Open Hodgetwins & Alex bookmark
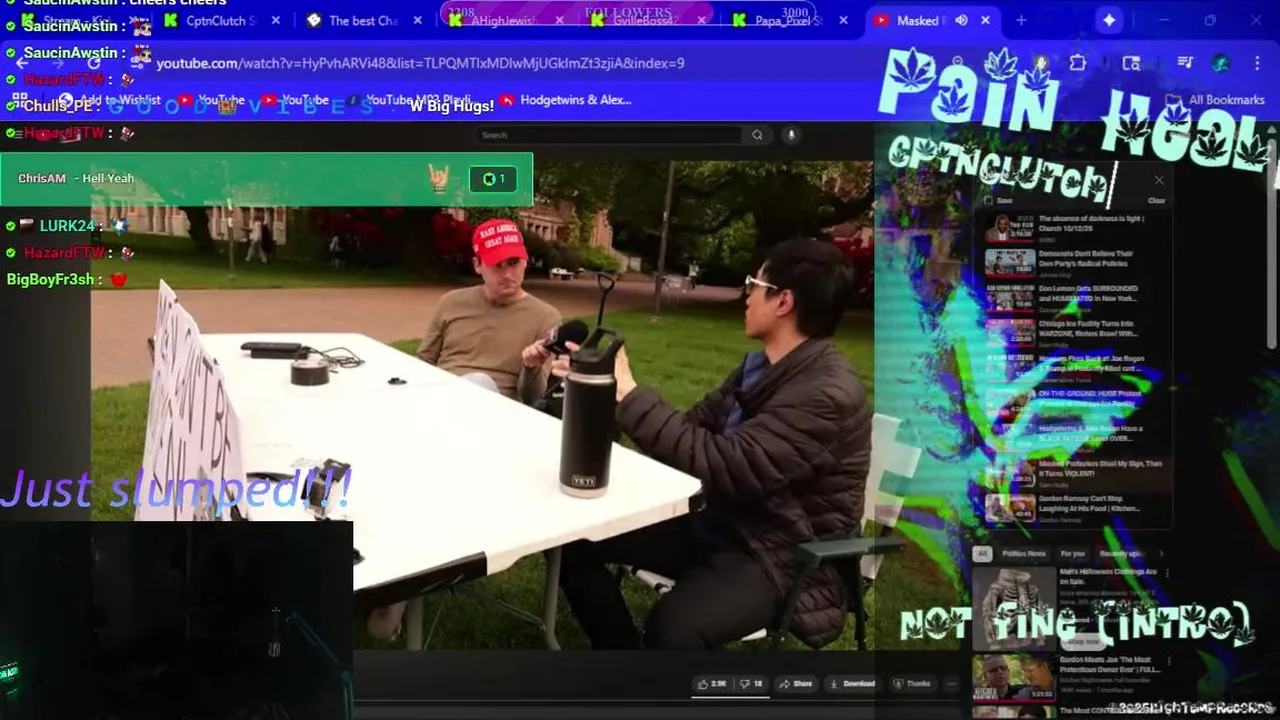The height and width of the screenshot is (720, 1280). pos(566,100)
